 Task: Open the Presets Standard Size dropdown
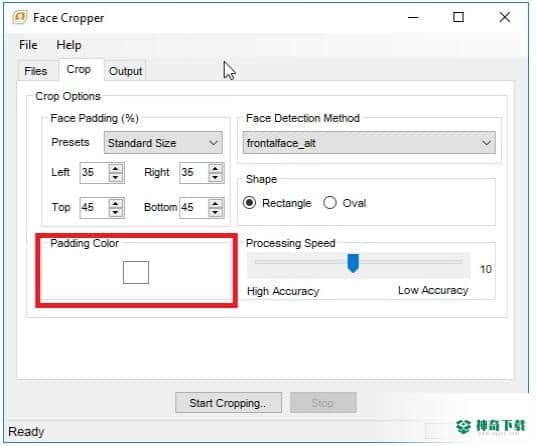coord(163,143)
